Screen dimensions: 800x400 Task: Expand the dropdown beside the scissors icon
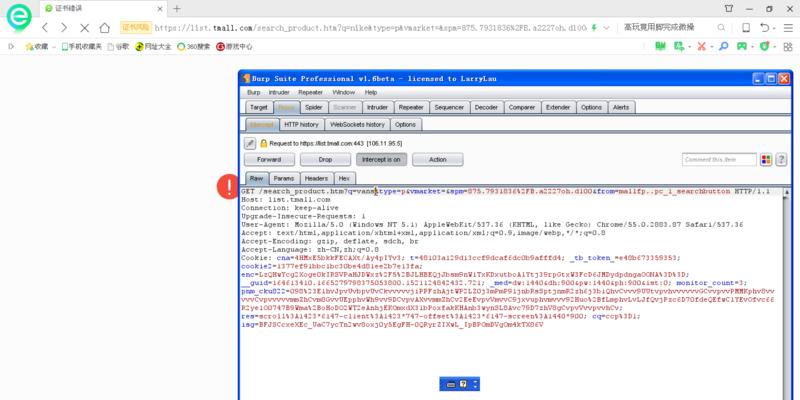711,47
